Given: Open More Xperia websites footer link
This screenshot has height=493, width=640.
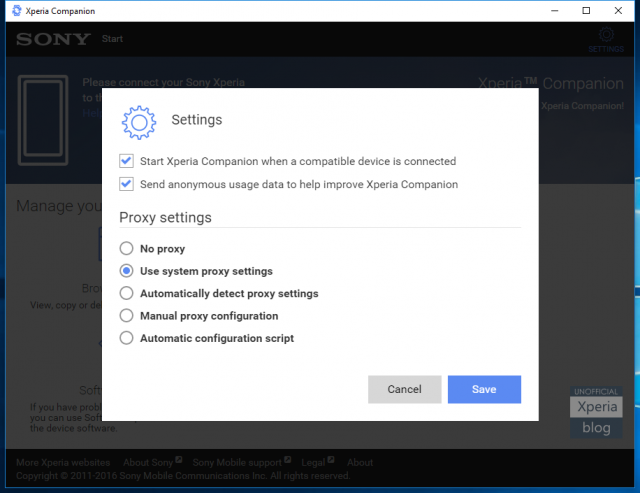Looking at the screenshot, I should (x=63, y=462).
